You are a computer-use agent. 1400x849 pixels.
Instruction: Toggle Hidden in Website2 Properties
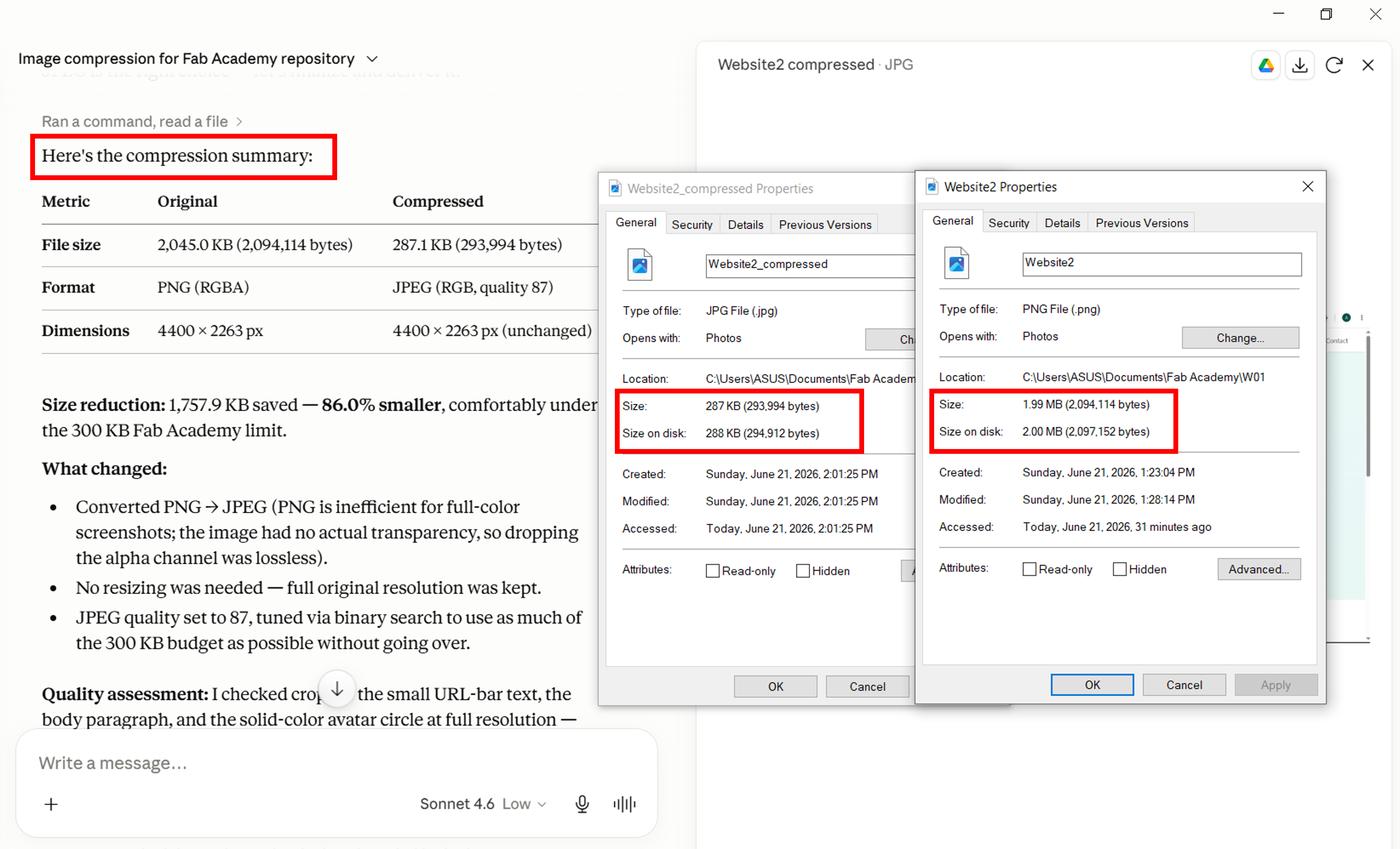coord(1120,569)
